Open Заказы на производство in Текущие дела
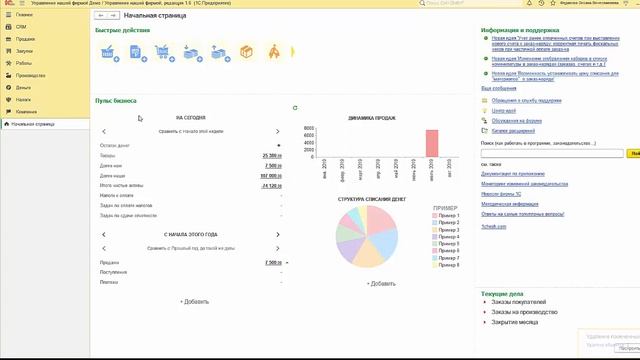 click(524, 312)
